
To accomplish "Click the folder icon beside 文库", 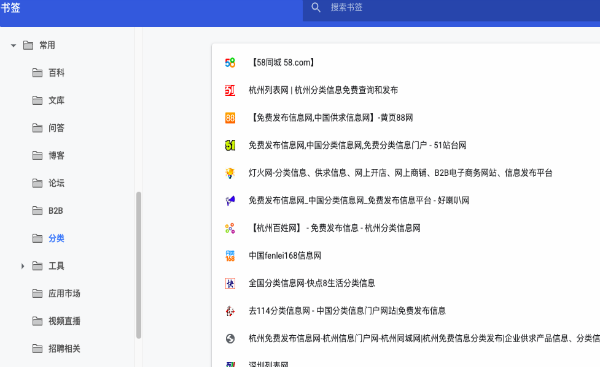I will pyautogui.click(x=37, y=100).
